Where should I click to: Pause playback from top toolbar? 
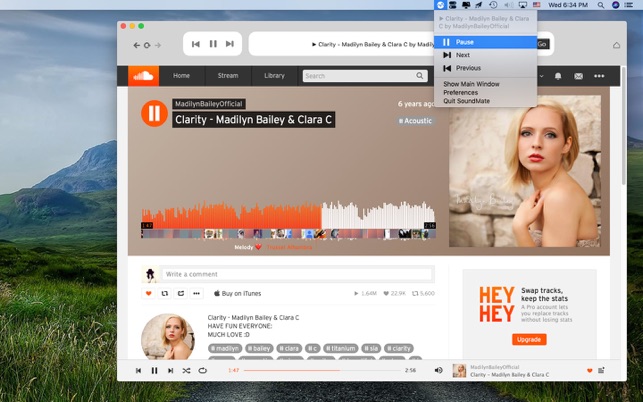click(213, 44)
